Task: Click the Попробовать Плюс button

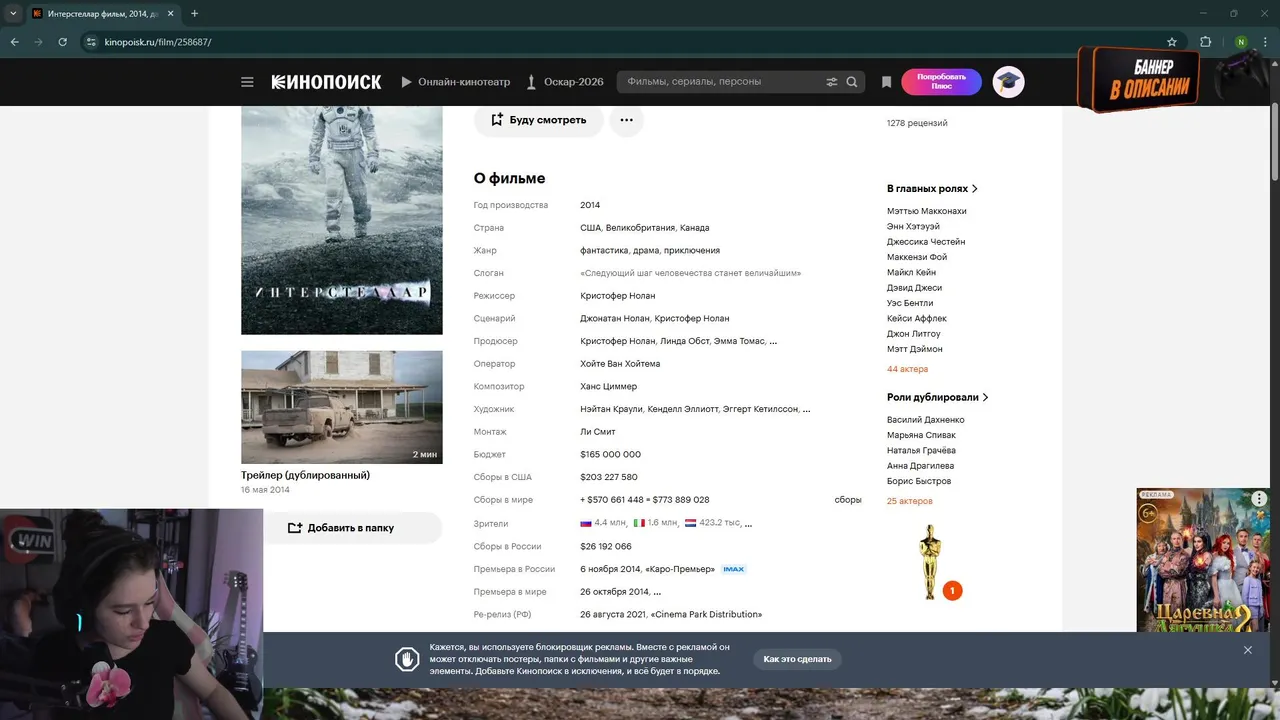Action: pos(941,82)
